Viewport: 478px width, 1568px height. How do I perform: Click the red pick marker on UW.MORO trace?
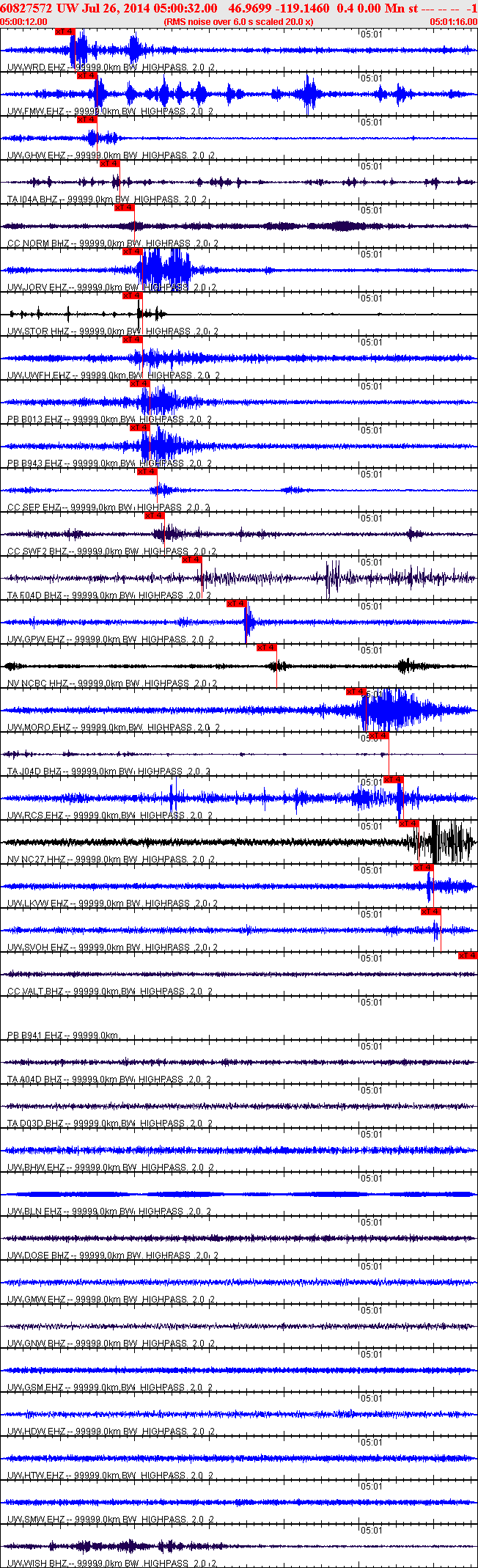coord(356,692)
